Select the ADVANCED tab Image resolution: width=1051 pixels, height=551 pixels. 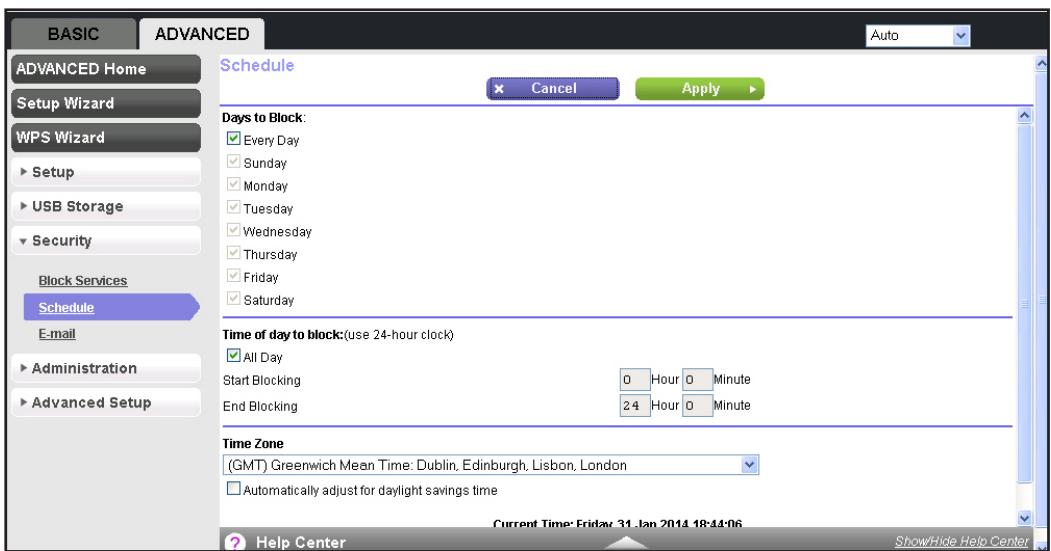[x=202, y=34]
